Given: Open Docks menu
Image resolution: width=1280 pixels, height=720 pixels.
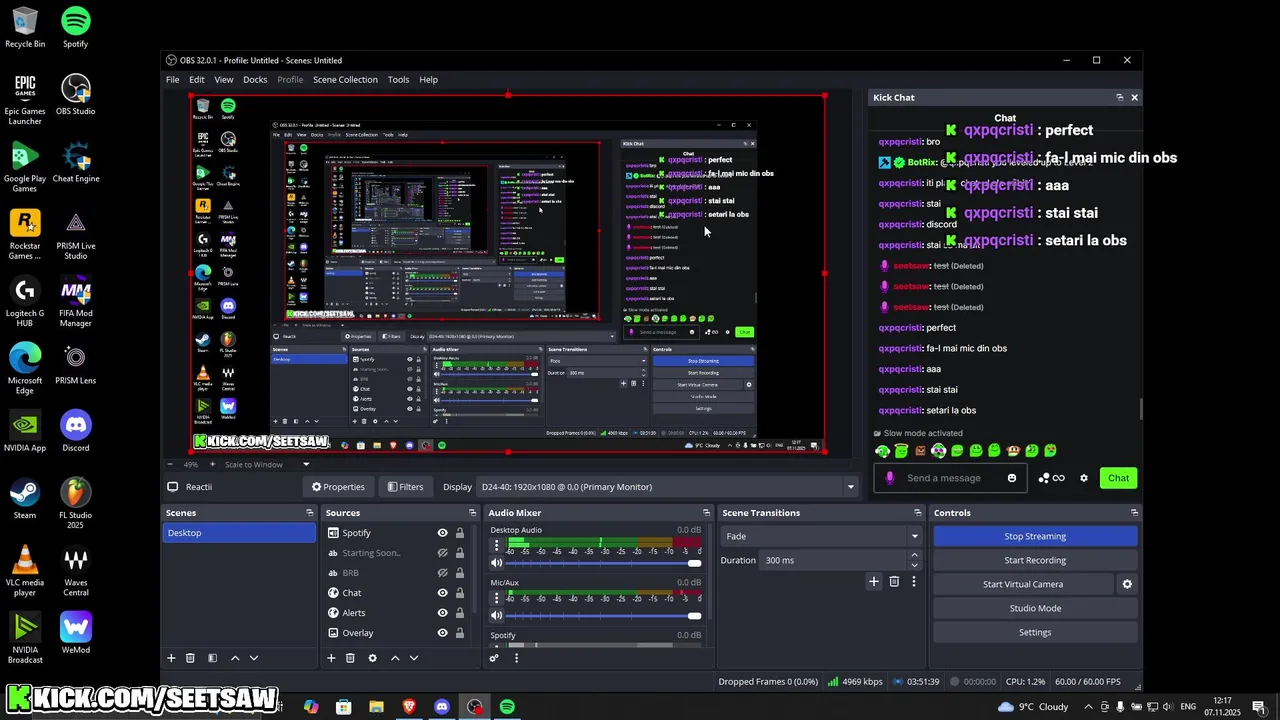Looking at the screenshot, I should point(255,80).
